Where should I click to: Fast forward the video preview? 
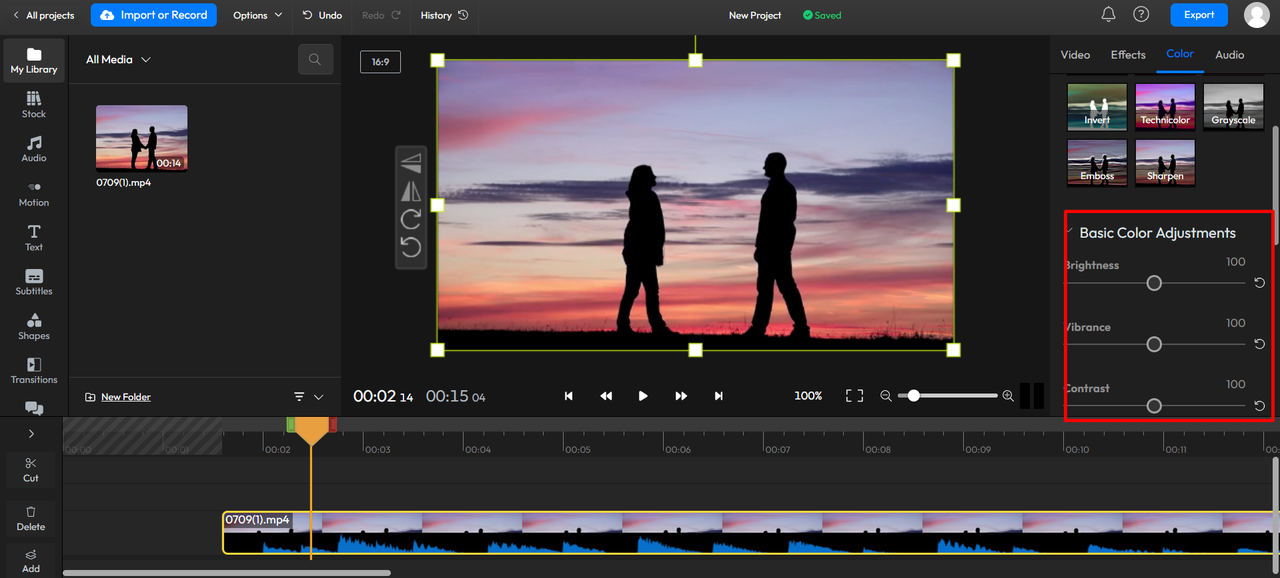(x=681, y=396)
